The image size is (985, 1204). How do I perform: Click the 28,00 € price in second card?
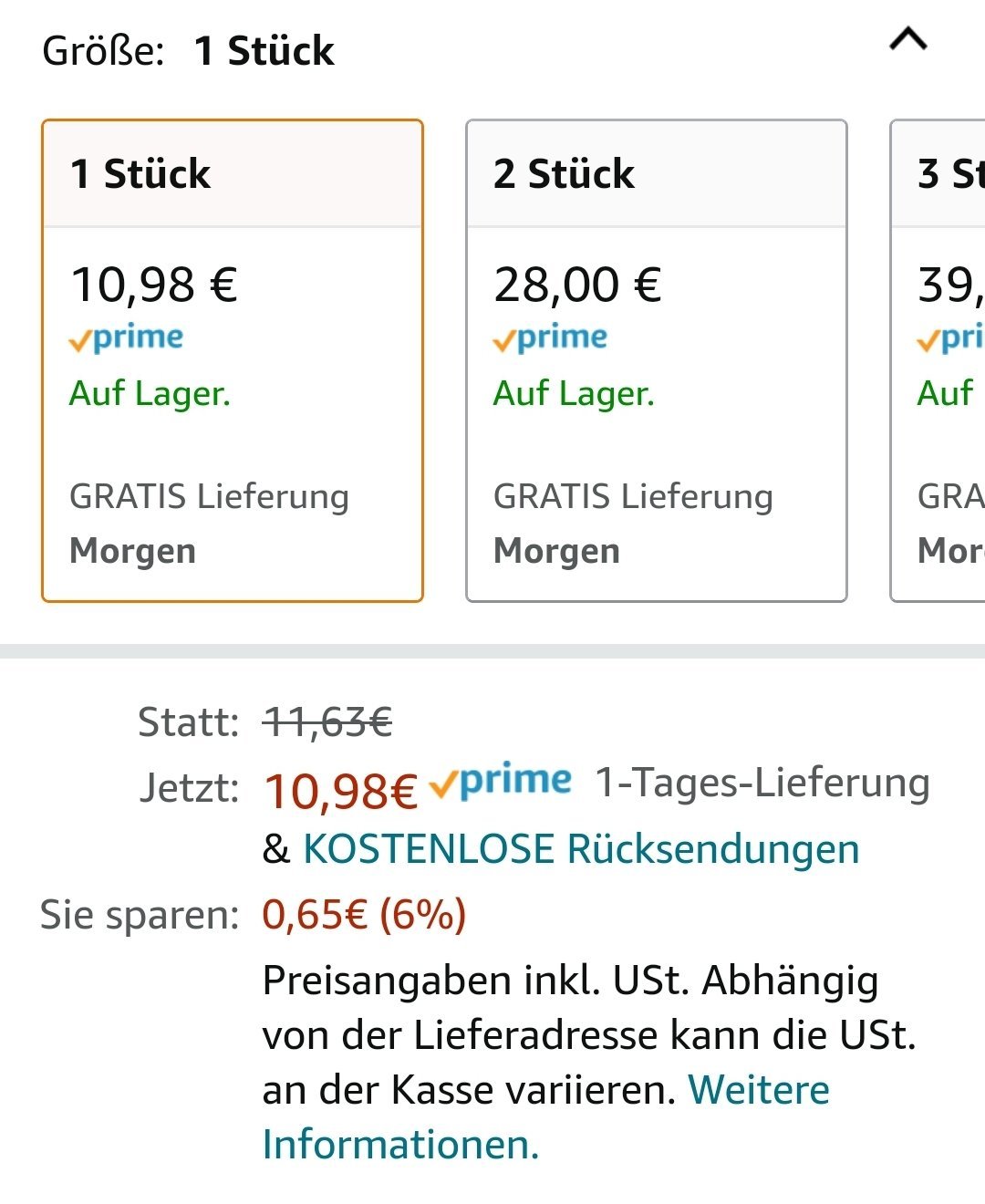577,285
